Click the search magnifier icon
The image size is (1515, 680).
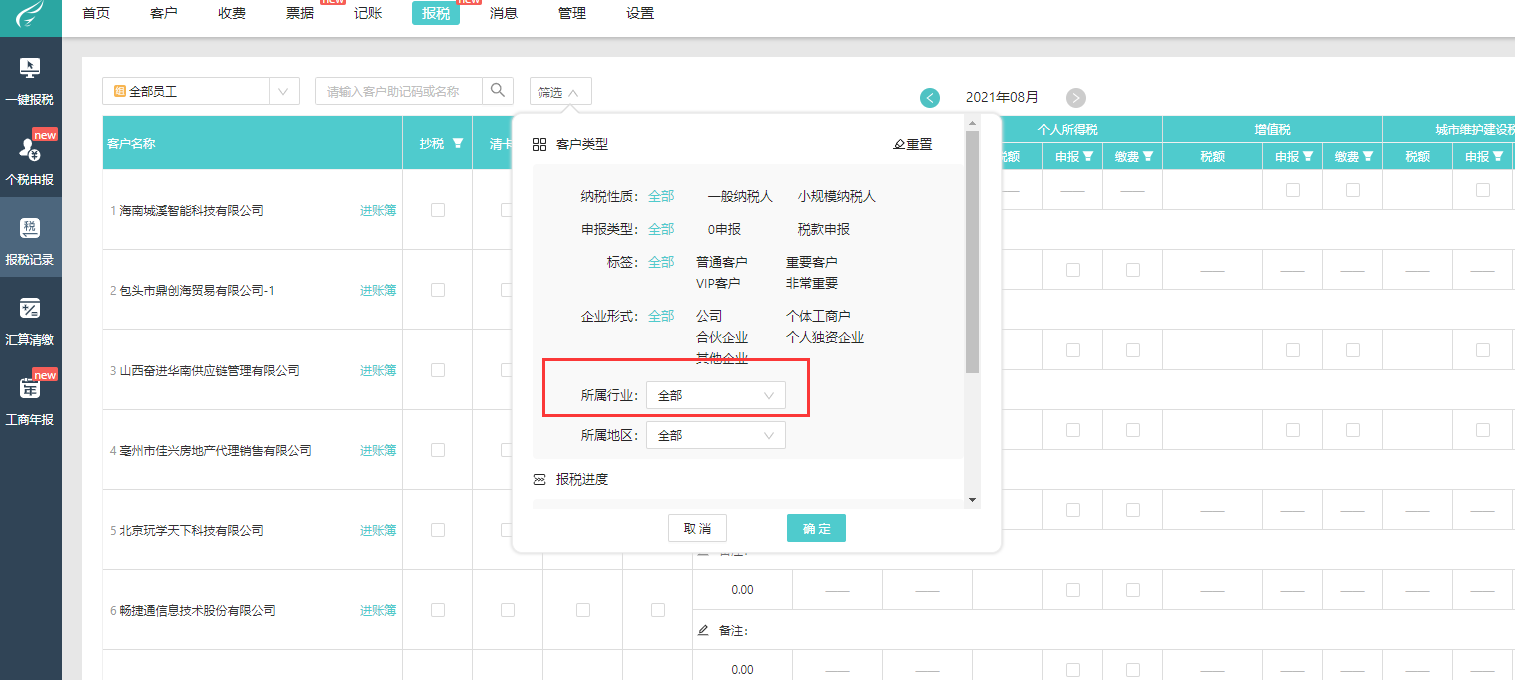tap(498, 91)
